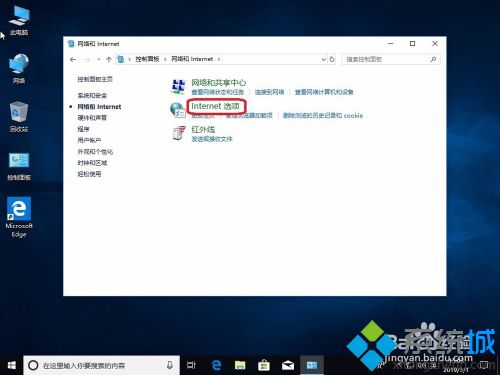The width and height of the screenshot is (500, 375).
Task: Click the 控制面板 breadcrumb segment
Action: pos(147,59)
